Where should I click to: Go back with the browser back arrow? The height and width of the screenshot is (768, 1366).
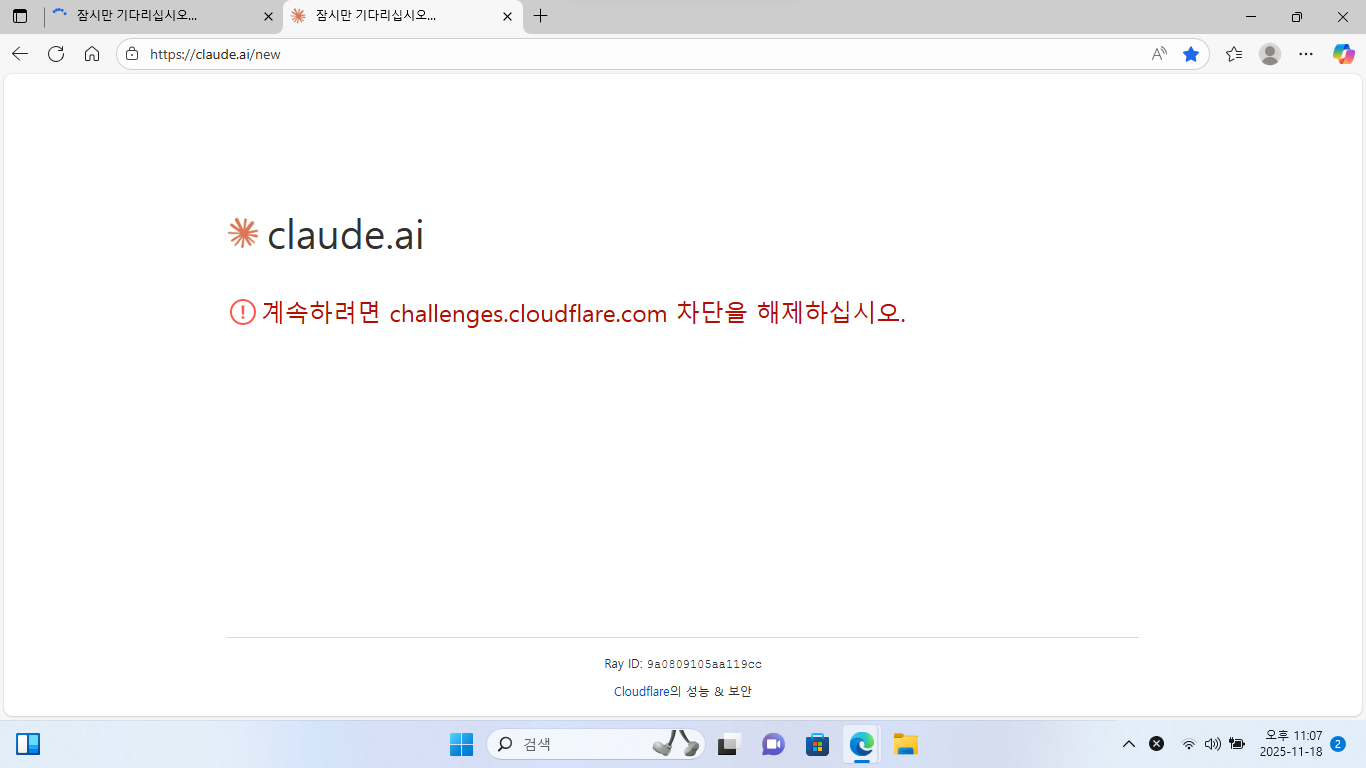point(20,54)
